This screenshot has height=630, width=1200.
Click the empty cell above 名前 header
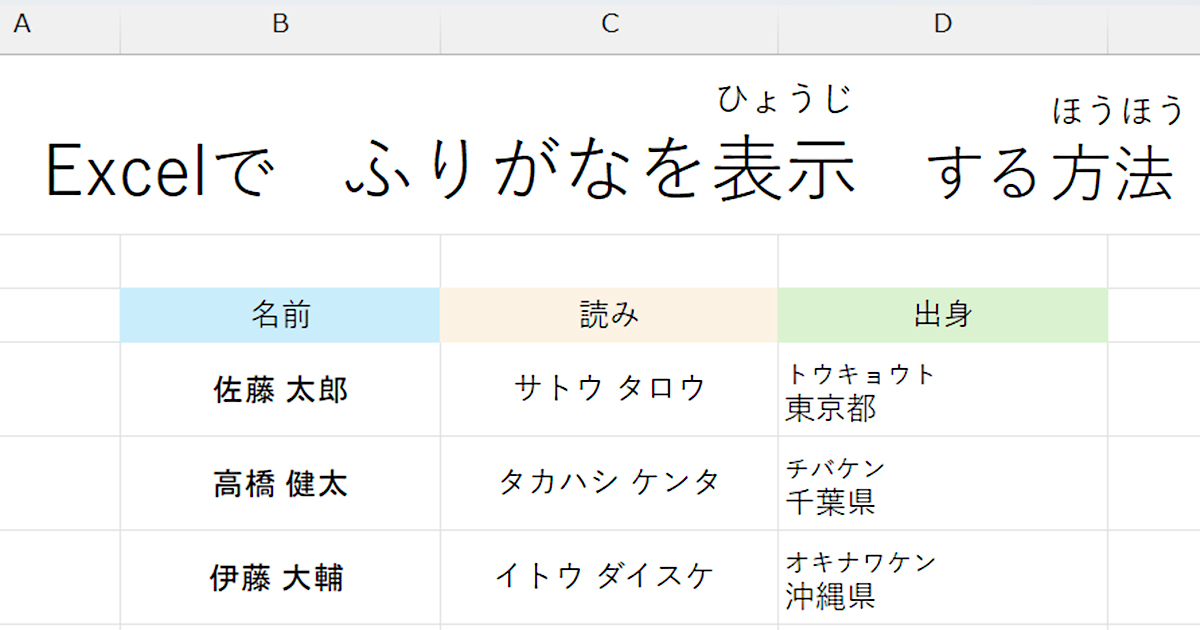(x=280, y=262)
